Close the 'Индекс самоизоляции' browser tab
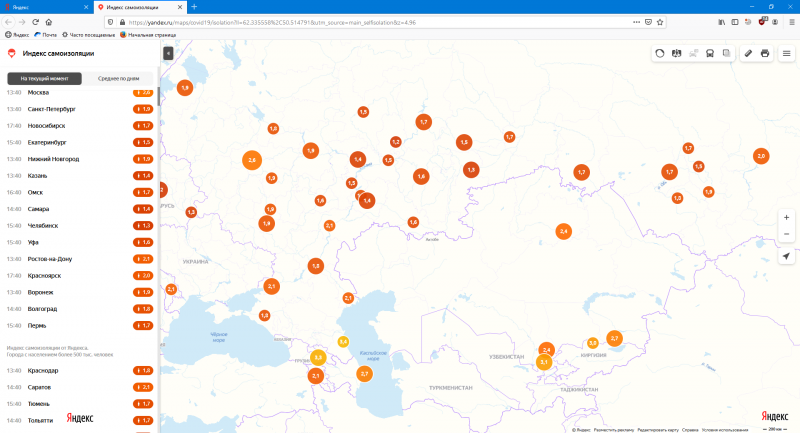 (x=180, y=7)
